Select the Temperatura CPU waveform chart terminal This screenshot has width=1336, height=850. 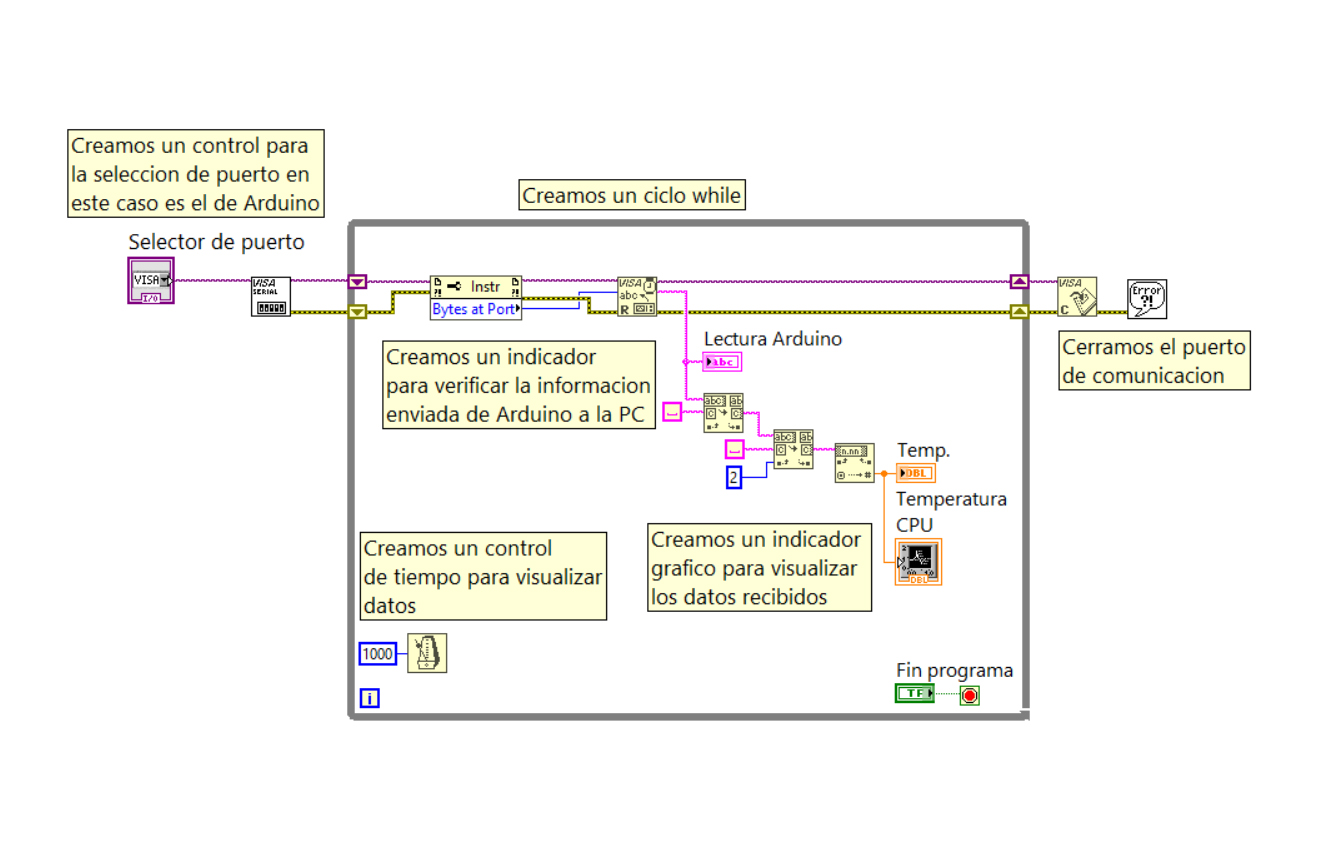click(x=917, y=561)
